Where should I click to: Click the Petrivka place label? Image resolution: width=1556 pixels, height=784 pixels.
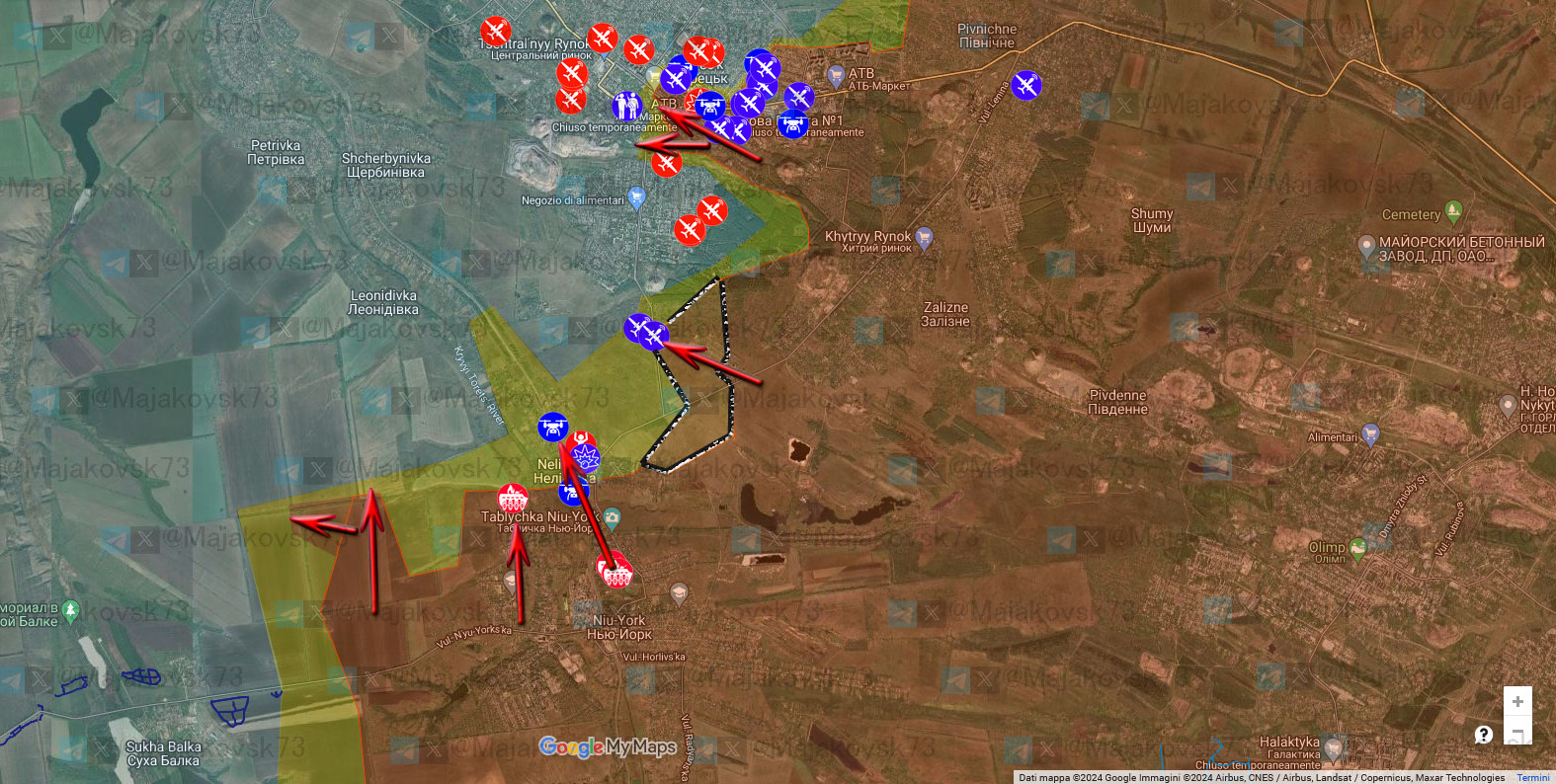(x=276, y=152)
